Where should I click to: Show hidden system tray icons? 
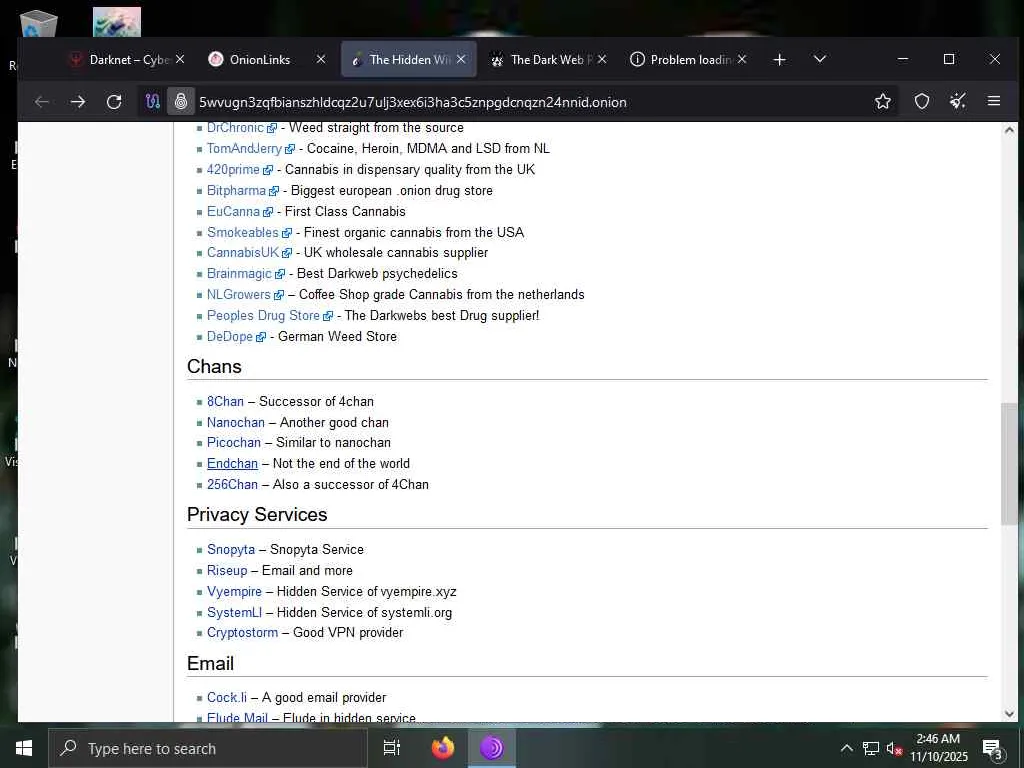point(846,748)
